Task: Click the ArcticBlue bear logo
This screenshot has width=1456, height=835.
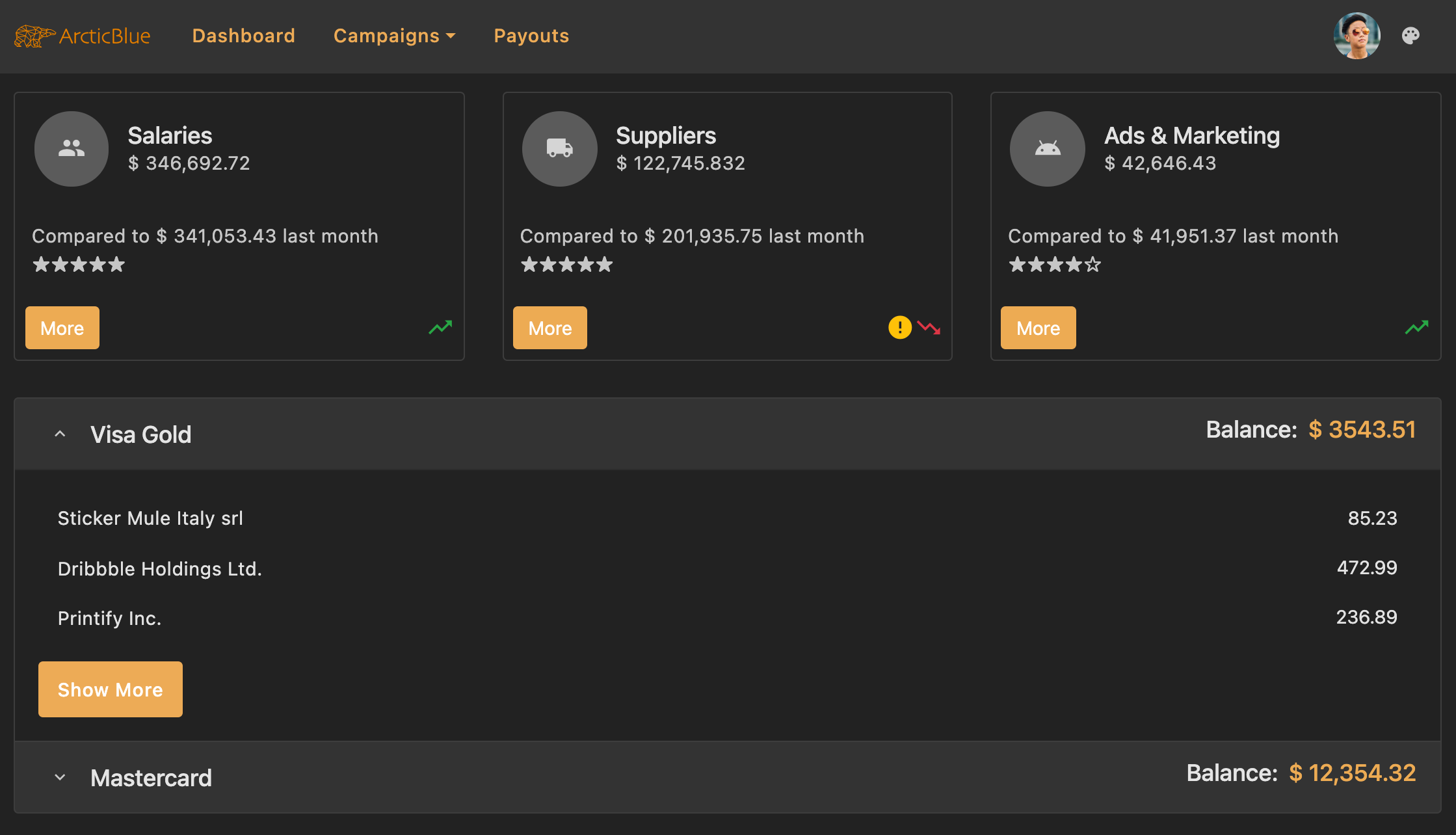Action: point(34,36)
